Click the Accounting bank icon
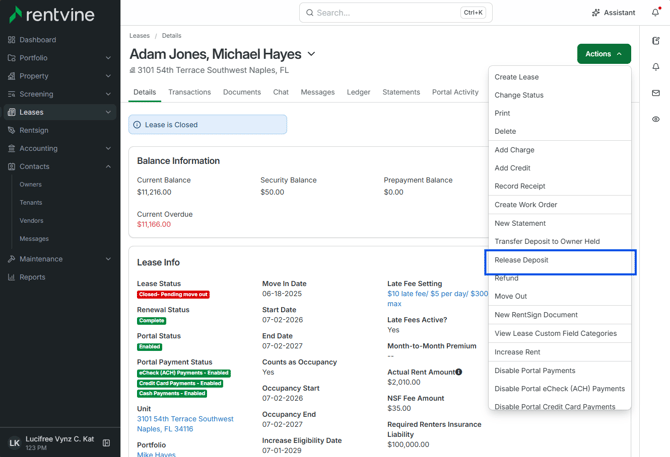 12,149
